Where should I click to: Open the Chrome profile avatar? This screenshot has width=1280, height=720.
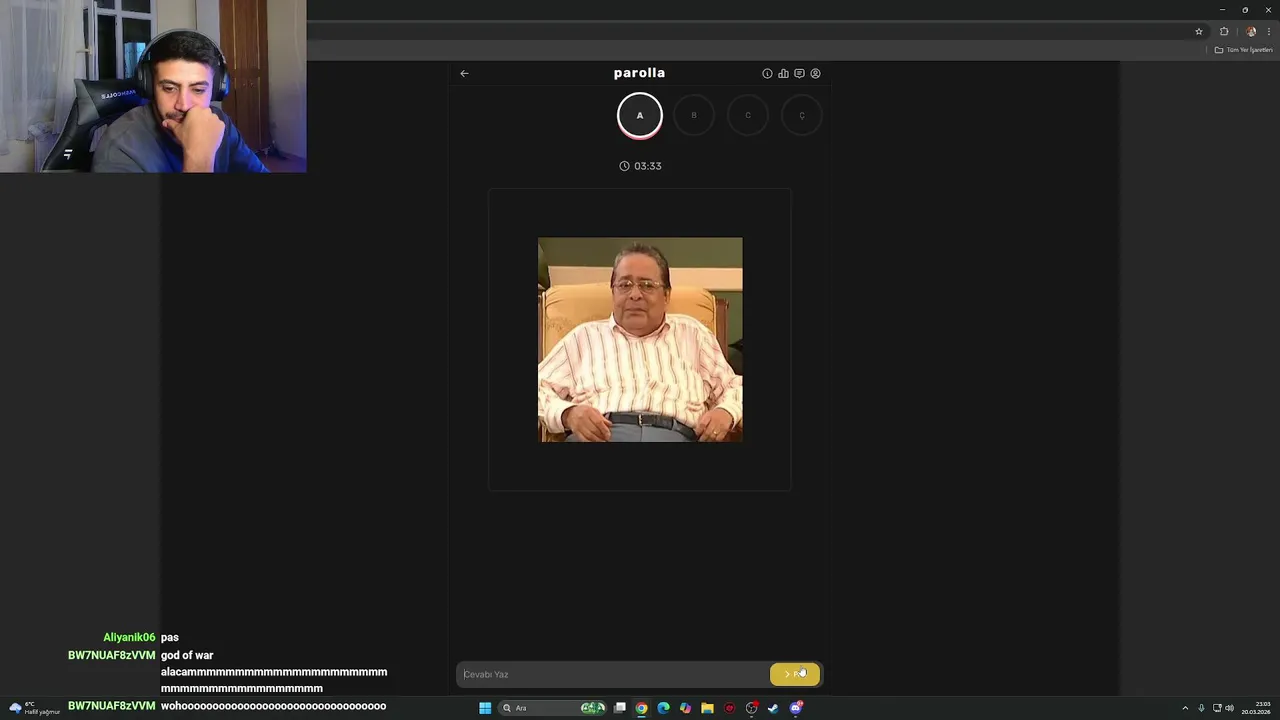1250,31
